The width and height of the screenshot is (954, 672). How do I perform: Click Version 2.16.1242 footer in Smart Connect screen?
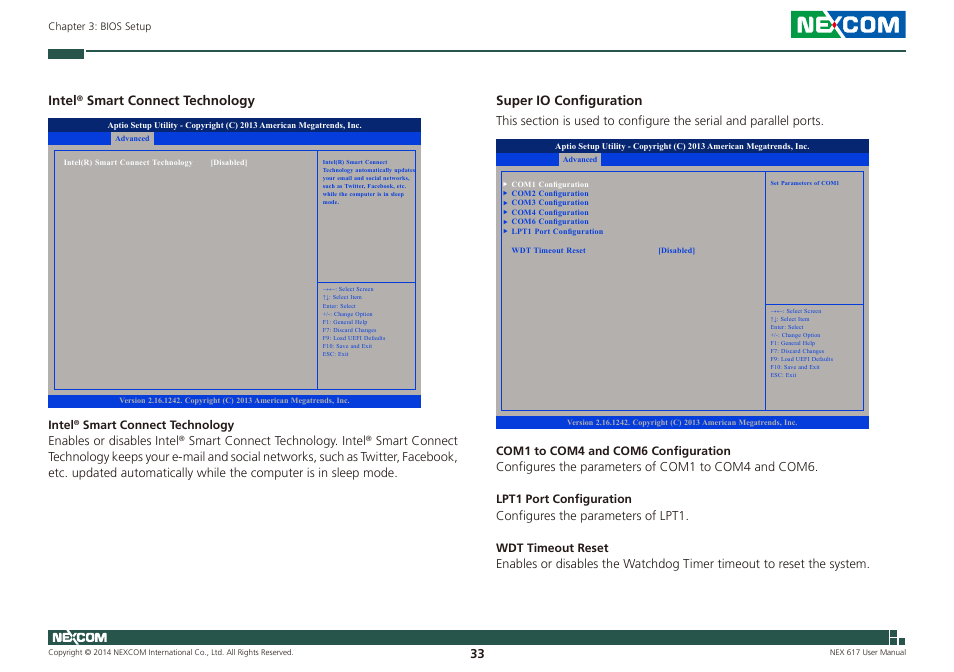click(234, 400)
